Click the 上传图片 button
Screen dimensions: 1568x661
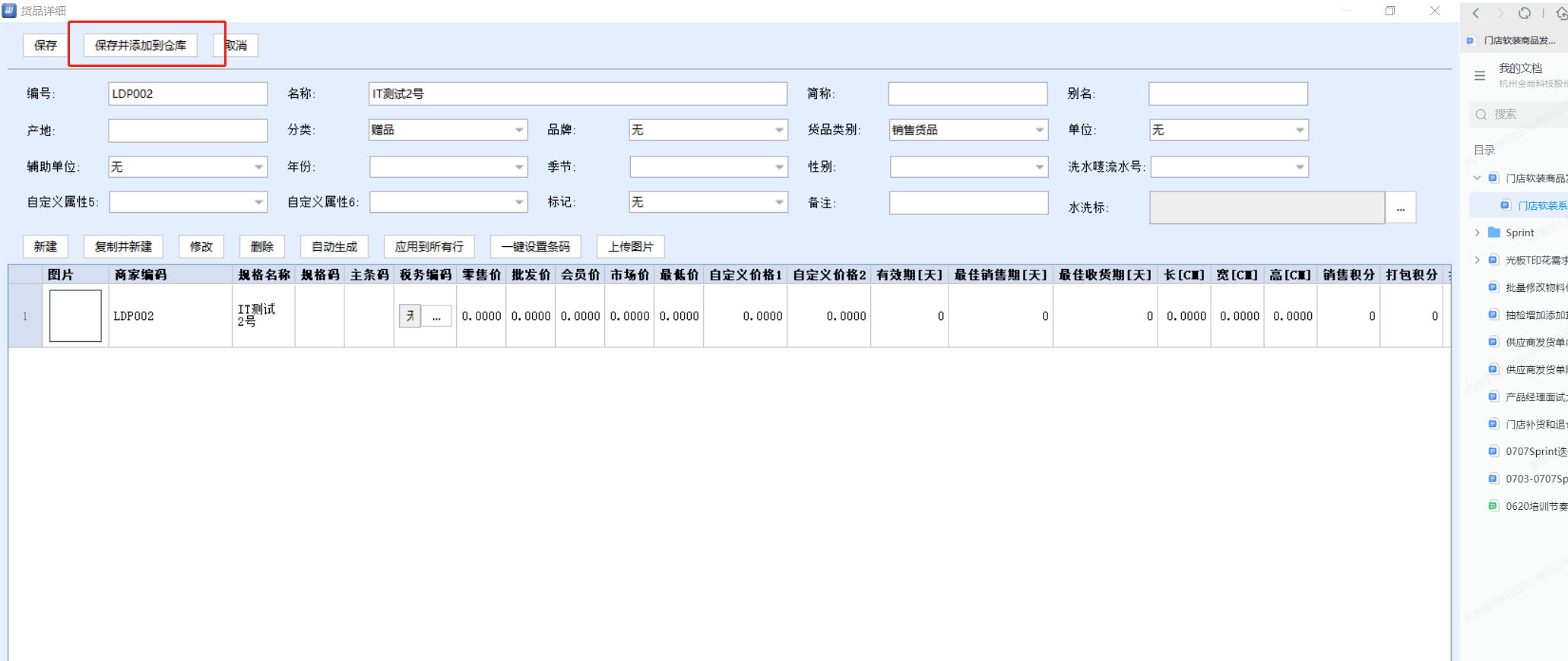click(630, 247)
